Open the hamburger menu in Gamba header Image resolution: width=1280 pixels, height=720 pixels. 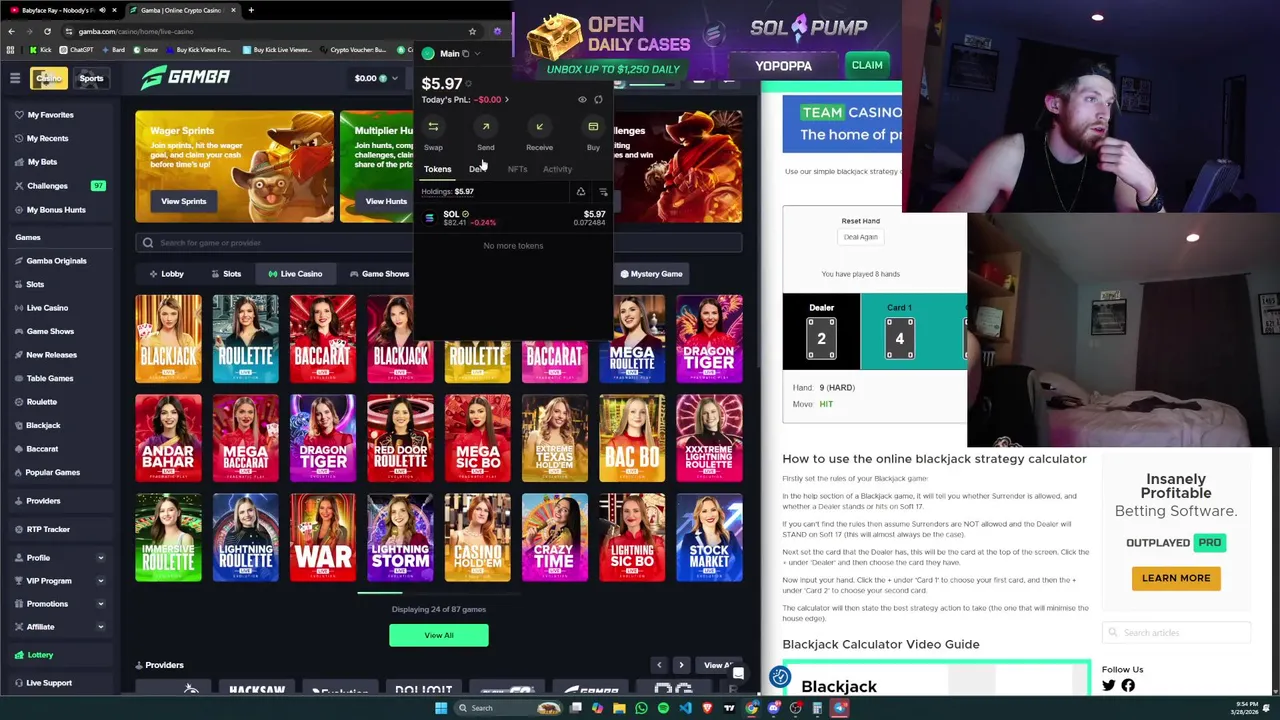tap(15, 78)
